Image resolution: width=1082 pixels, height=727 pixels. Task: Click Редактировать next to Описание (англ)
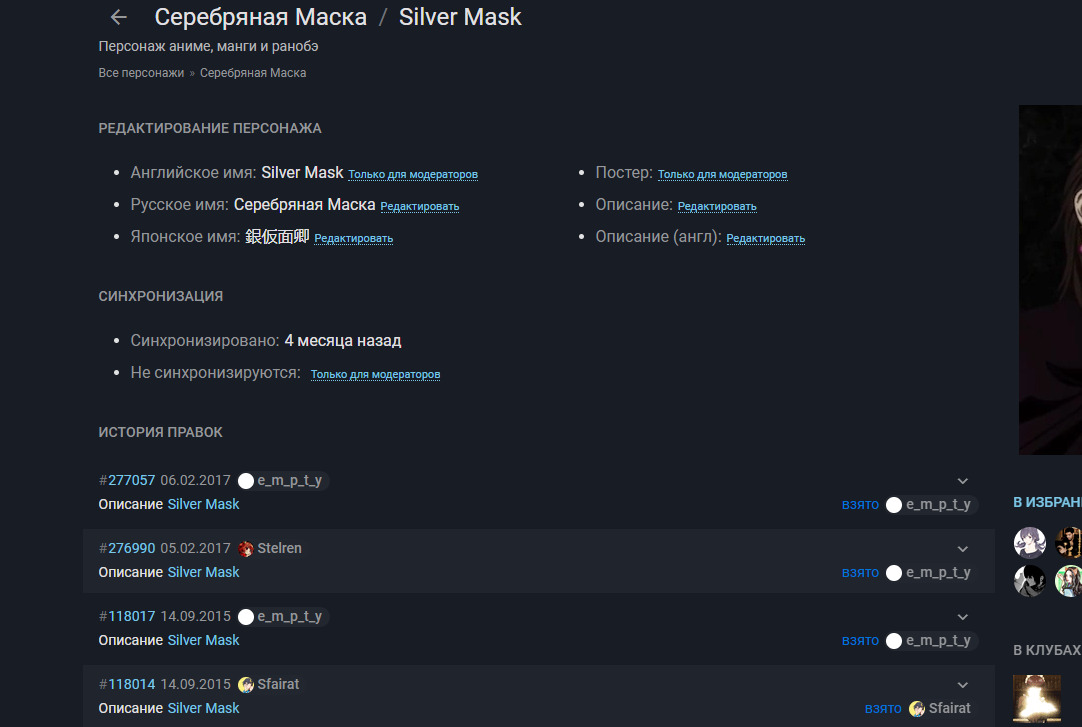[x=765, y=238]
